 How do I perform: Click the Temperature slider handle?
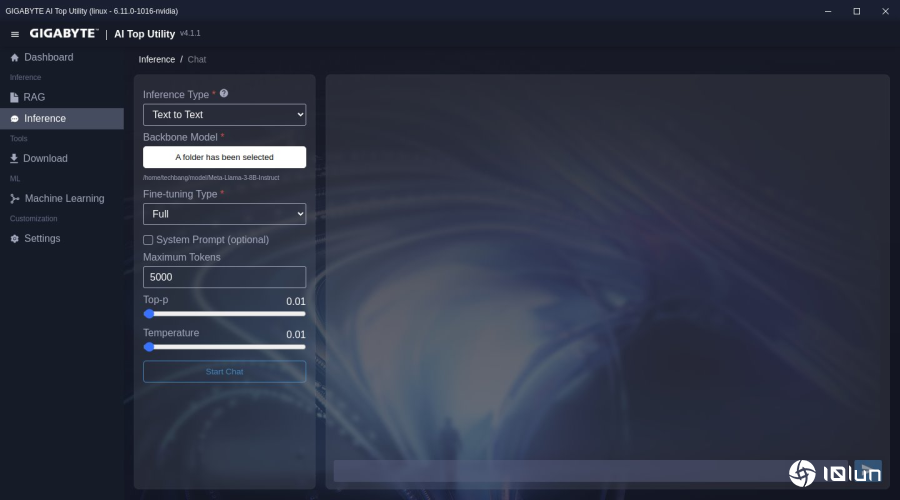point(149,347)
